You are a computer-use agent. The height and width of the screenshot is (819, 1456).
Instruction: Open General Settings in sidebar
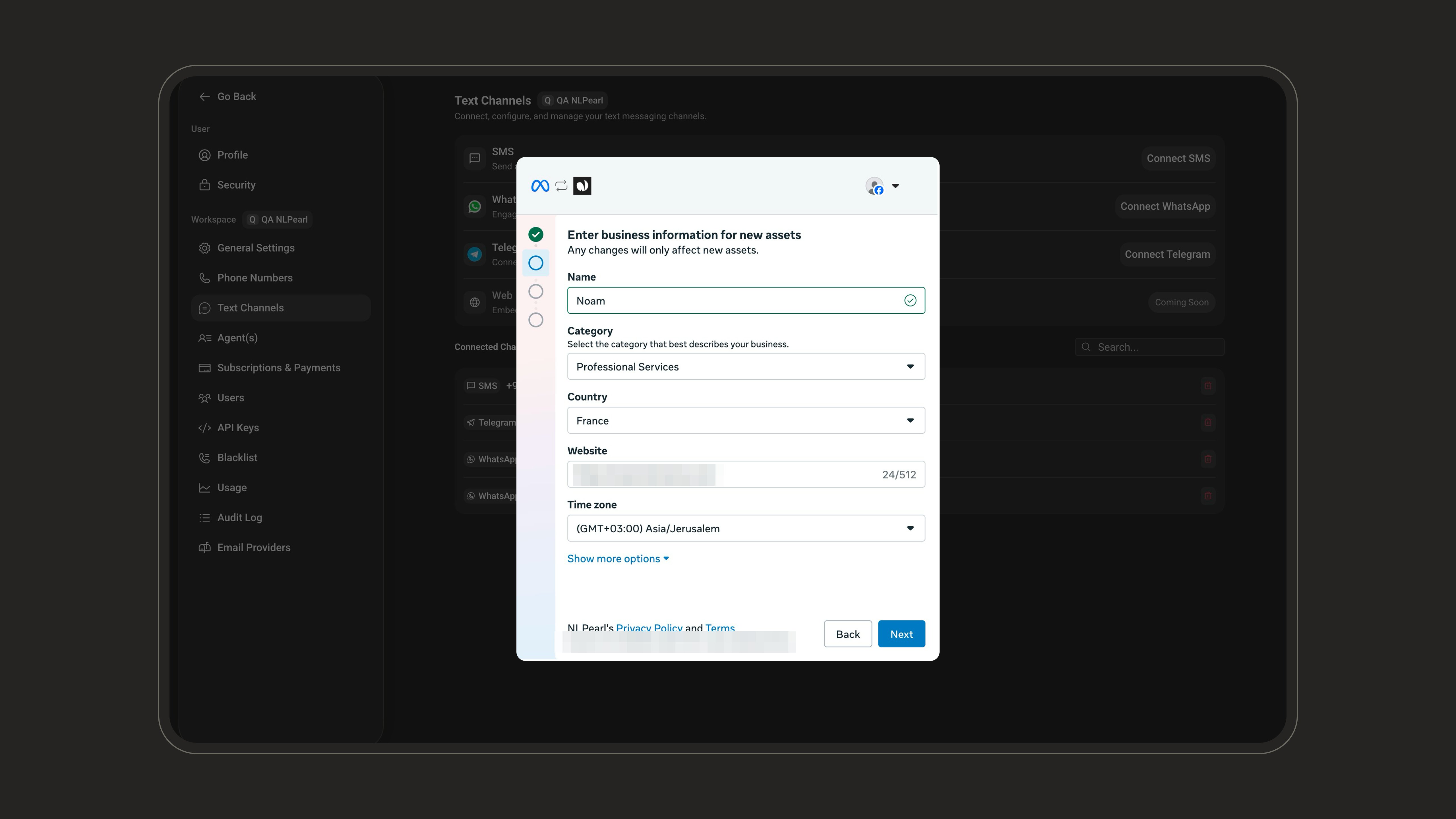[280, 248]
